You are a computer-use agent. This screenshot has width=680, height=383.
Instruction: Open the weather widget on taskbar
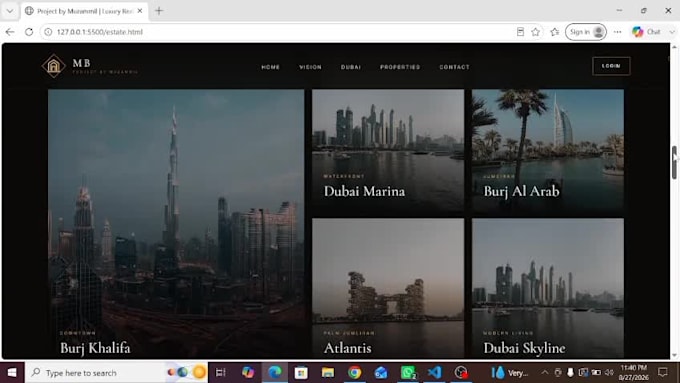coord(510,372)
